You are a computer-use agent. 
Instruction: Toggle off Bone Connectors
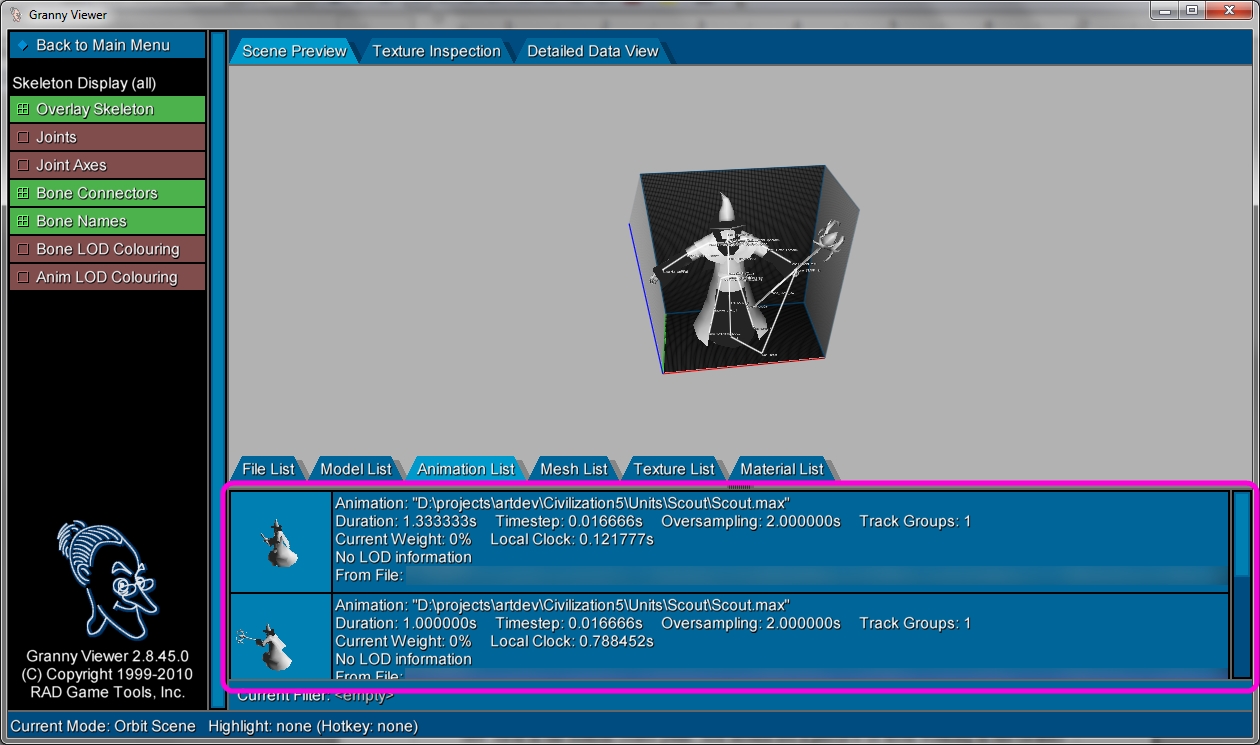coord(107,193)
